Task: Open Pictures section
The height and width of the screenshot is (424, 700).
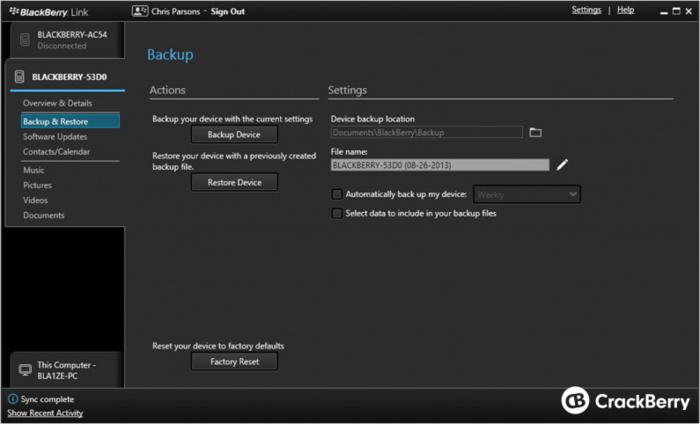Action: 37,185
